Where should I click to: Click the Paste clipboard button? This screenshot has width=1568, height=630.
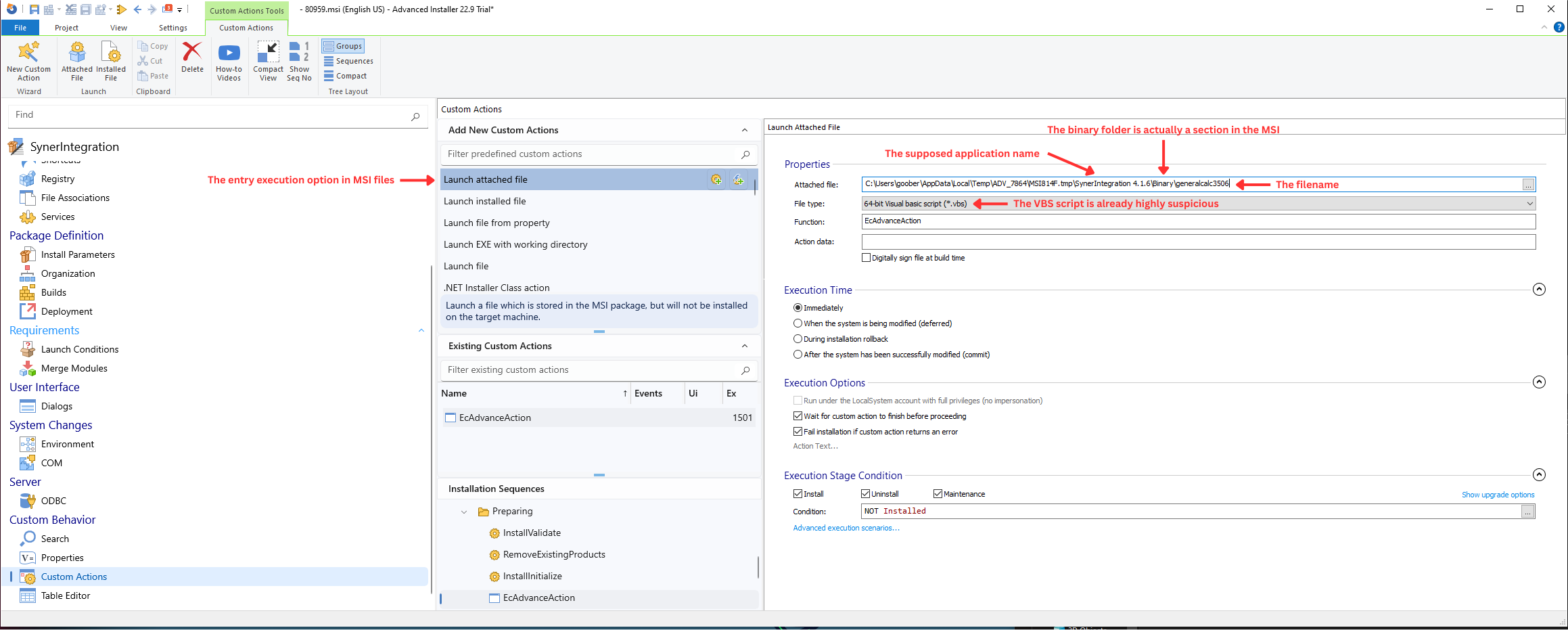(153, 76)
